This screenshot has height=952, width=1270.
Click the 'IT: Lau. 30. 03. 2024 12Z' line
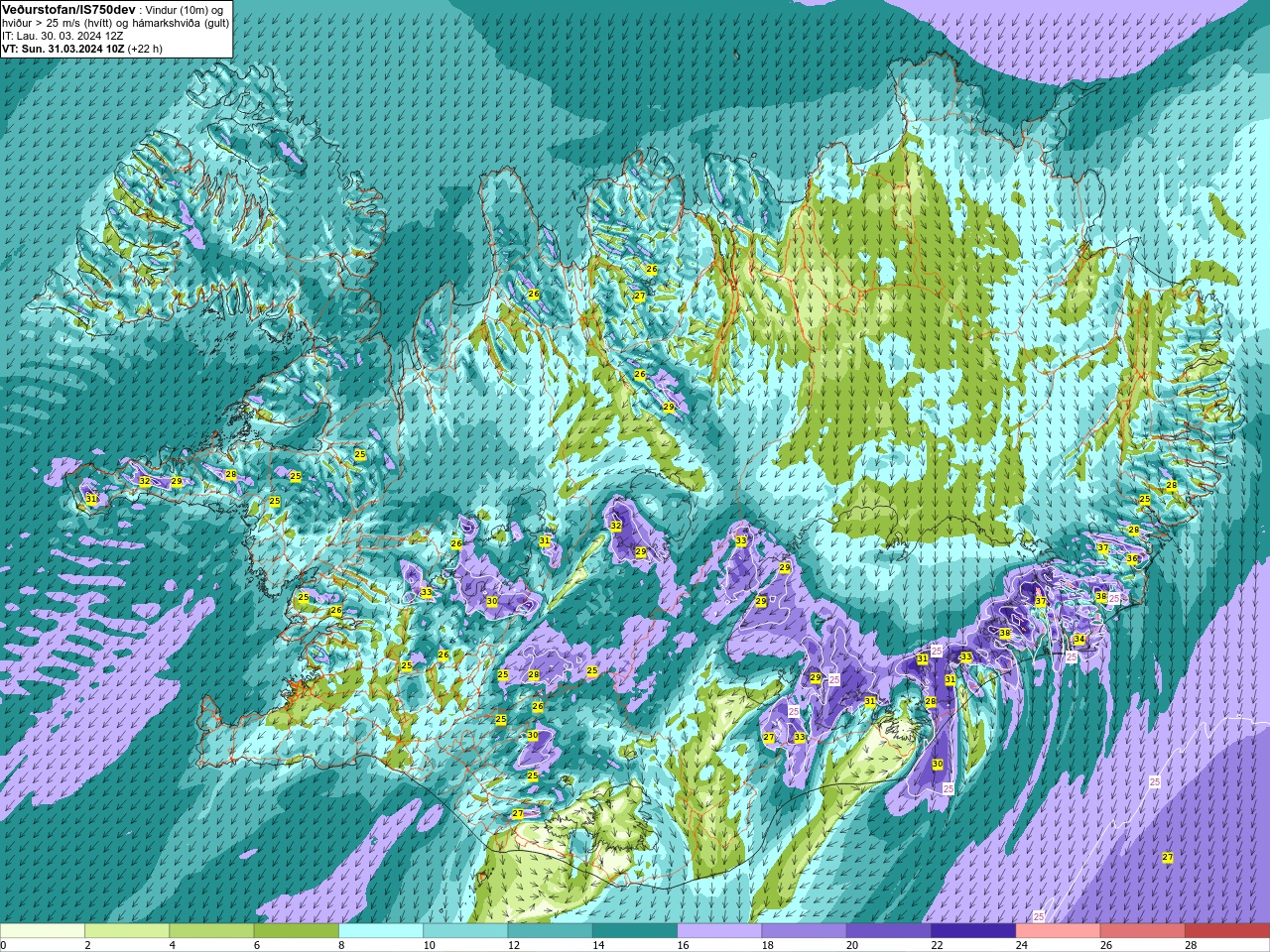(x=63, y=35)
